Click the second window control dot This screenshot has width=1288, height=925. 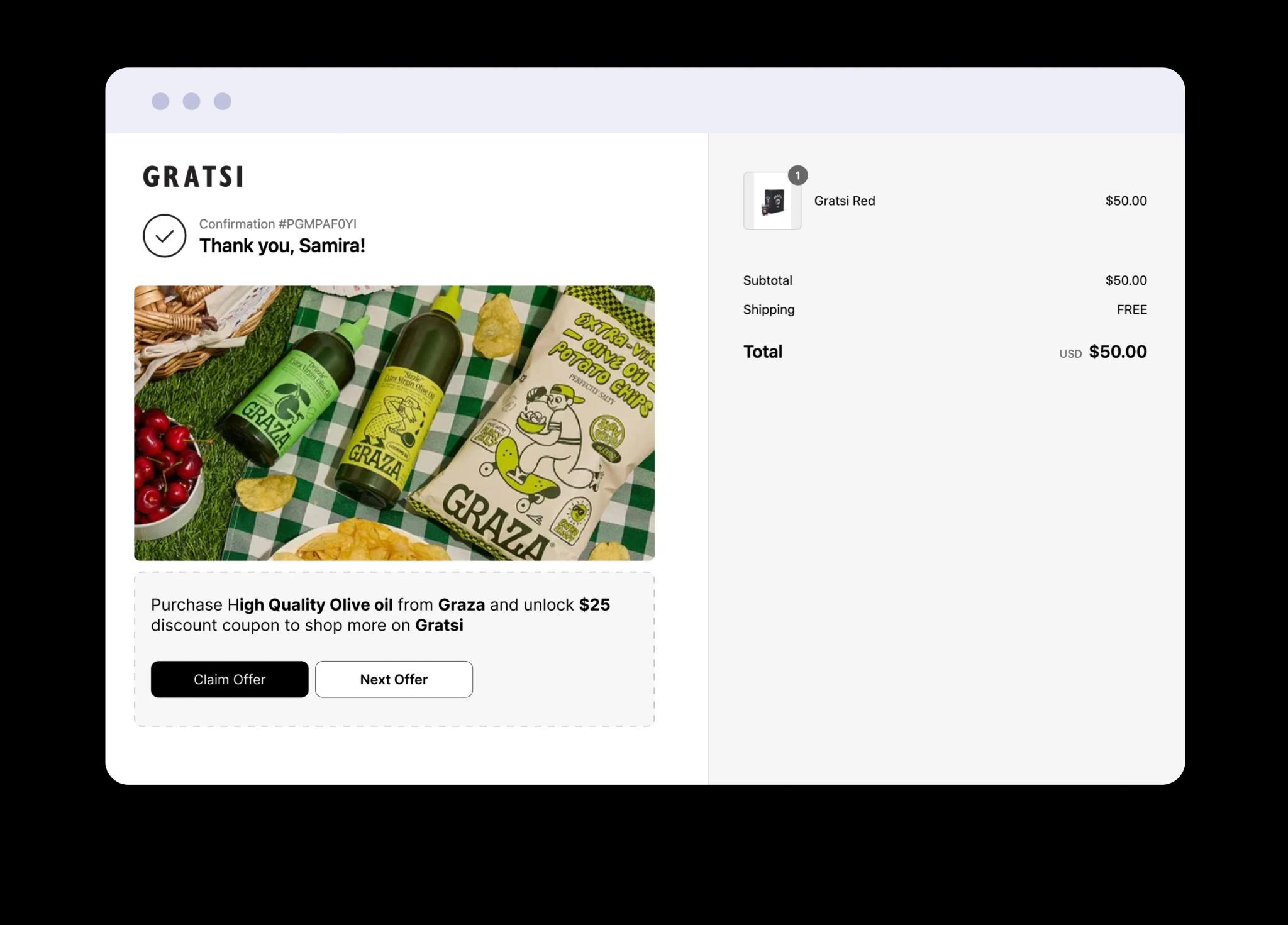(x=191, y=101)
